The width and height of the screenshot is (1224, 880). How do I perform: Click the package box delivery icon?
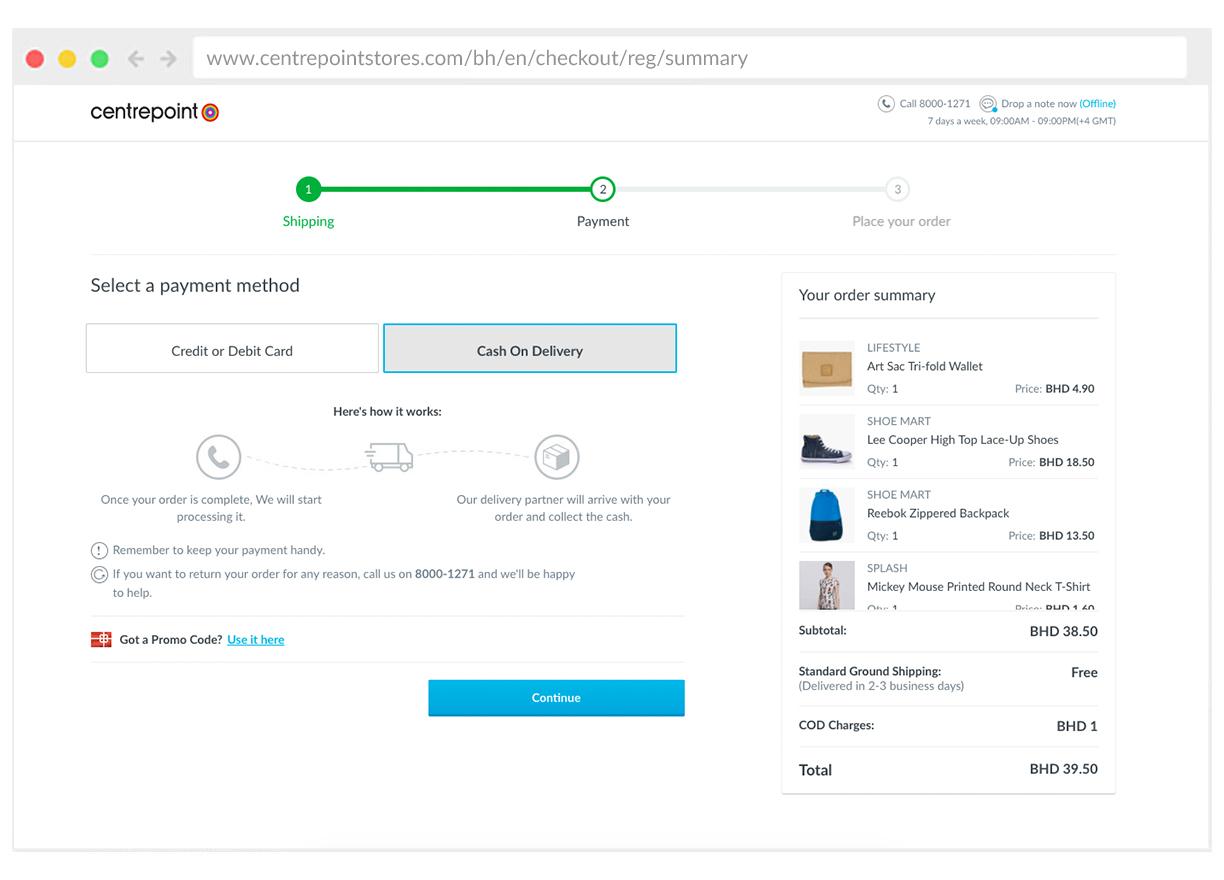pyautogui.click(x=557, y=457)
